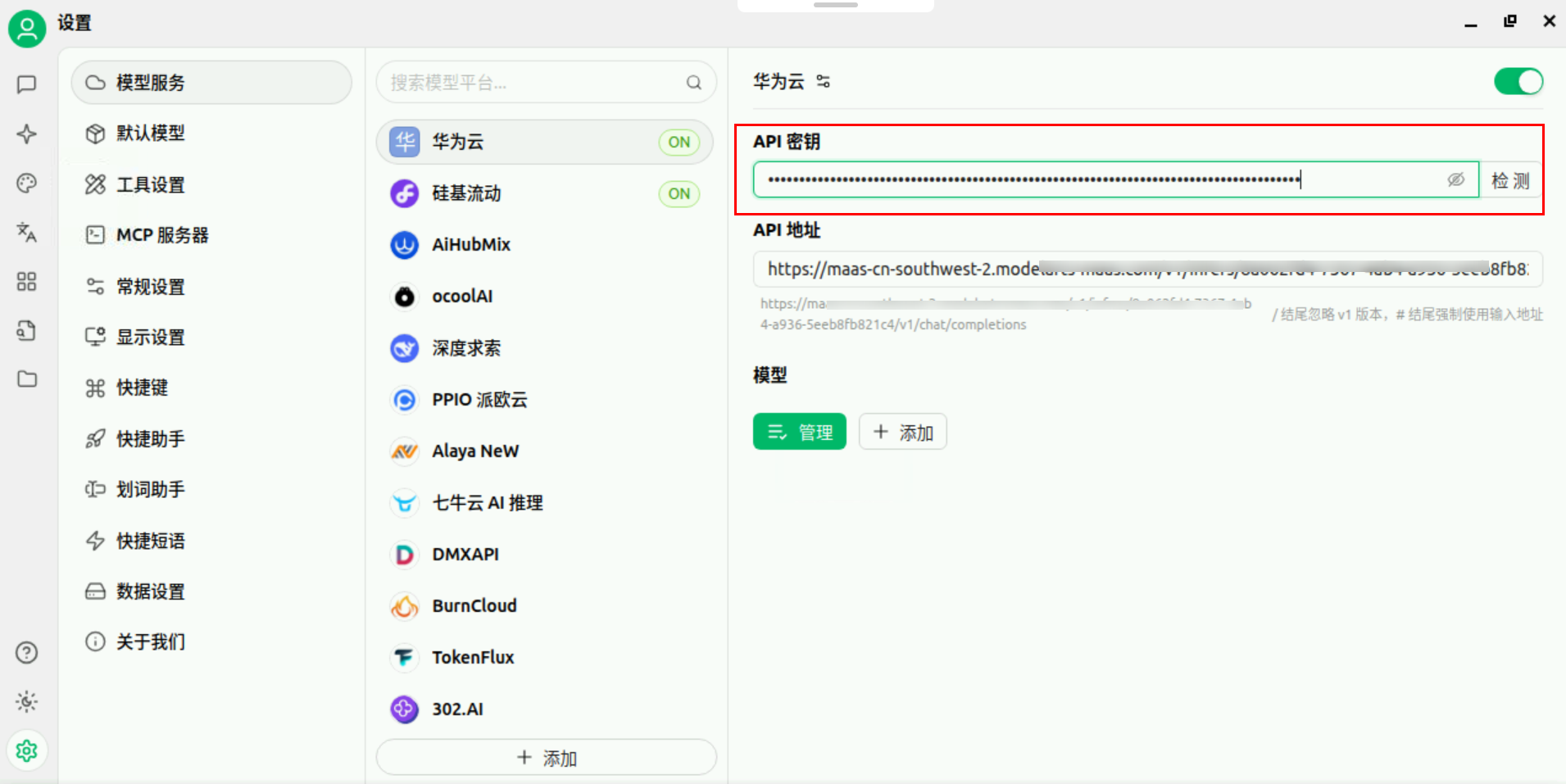1566x784 pixels.
Task: Open 华为云 provider settings sliders icon
Action: 824,81
